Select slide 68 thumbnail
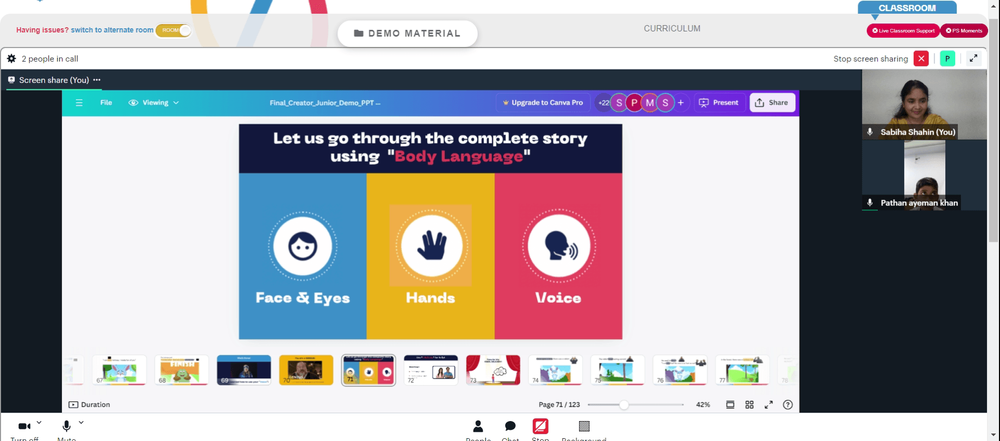Image resolution: width=1000 pixels, height=441 pixels. (181, 370)
